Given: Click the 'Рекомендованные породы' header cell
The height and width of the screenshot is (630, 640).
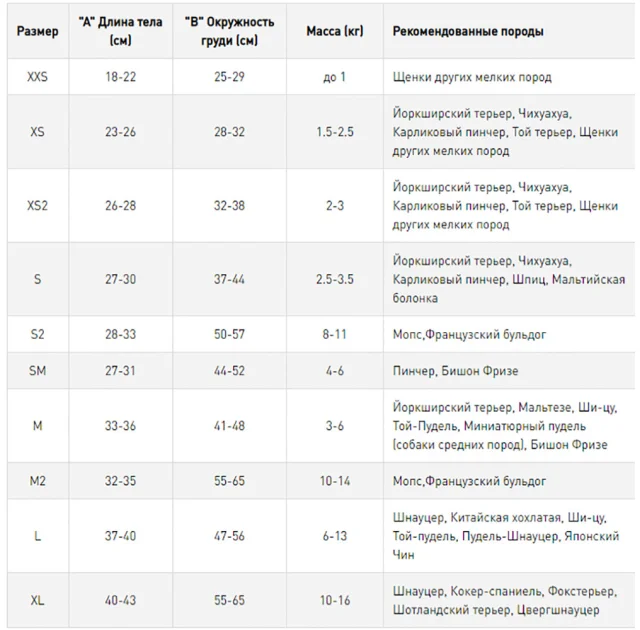Looking at the screenshot, I should click(x=468, y=31).
